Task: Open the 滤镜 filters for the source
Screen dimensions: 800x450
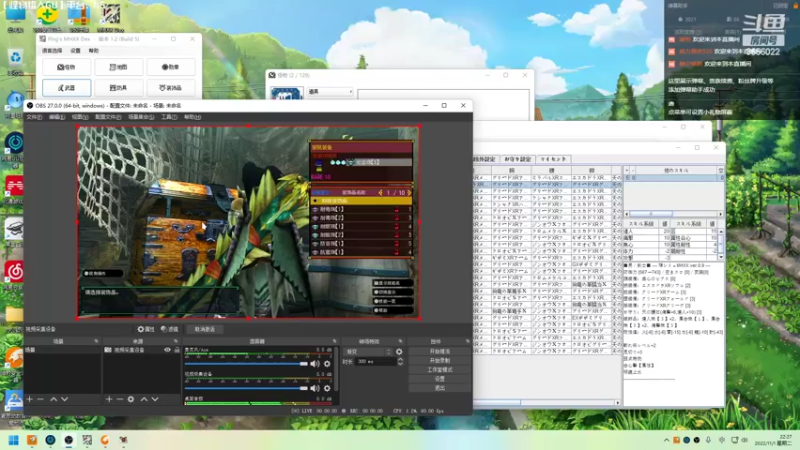Action: (169, 329)
